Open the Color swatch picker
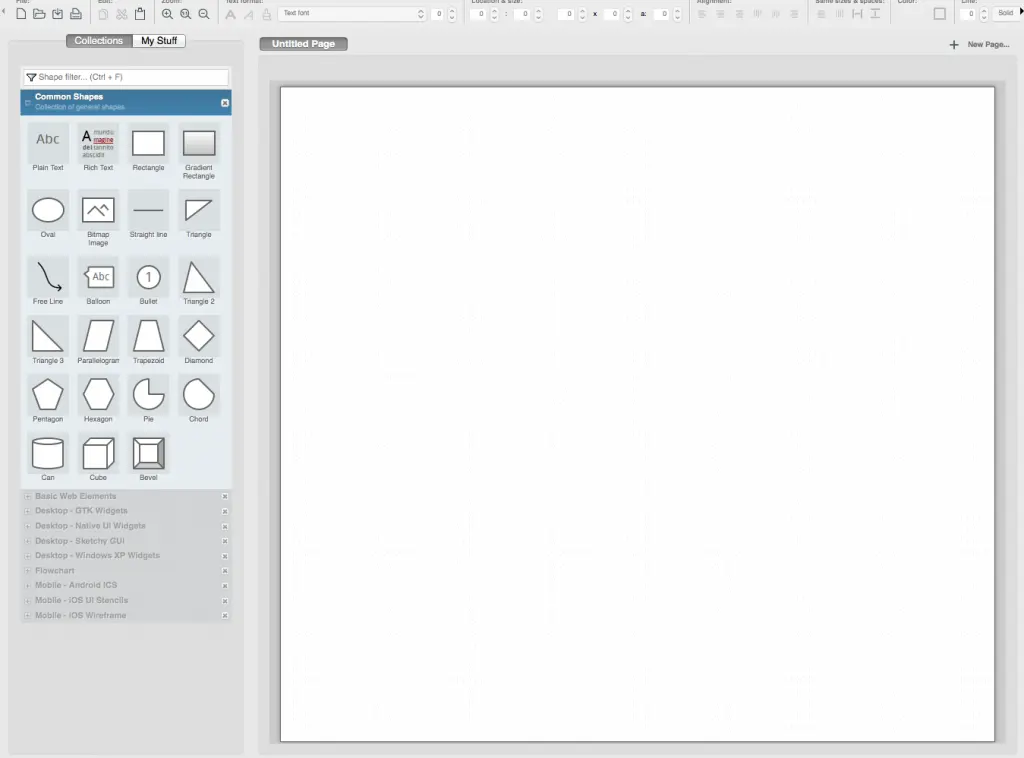This screenshot has height=758, width=1024. 939,14
